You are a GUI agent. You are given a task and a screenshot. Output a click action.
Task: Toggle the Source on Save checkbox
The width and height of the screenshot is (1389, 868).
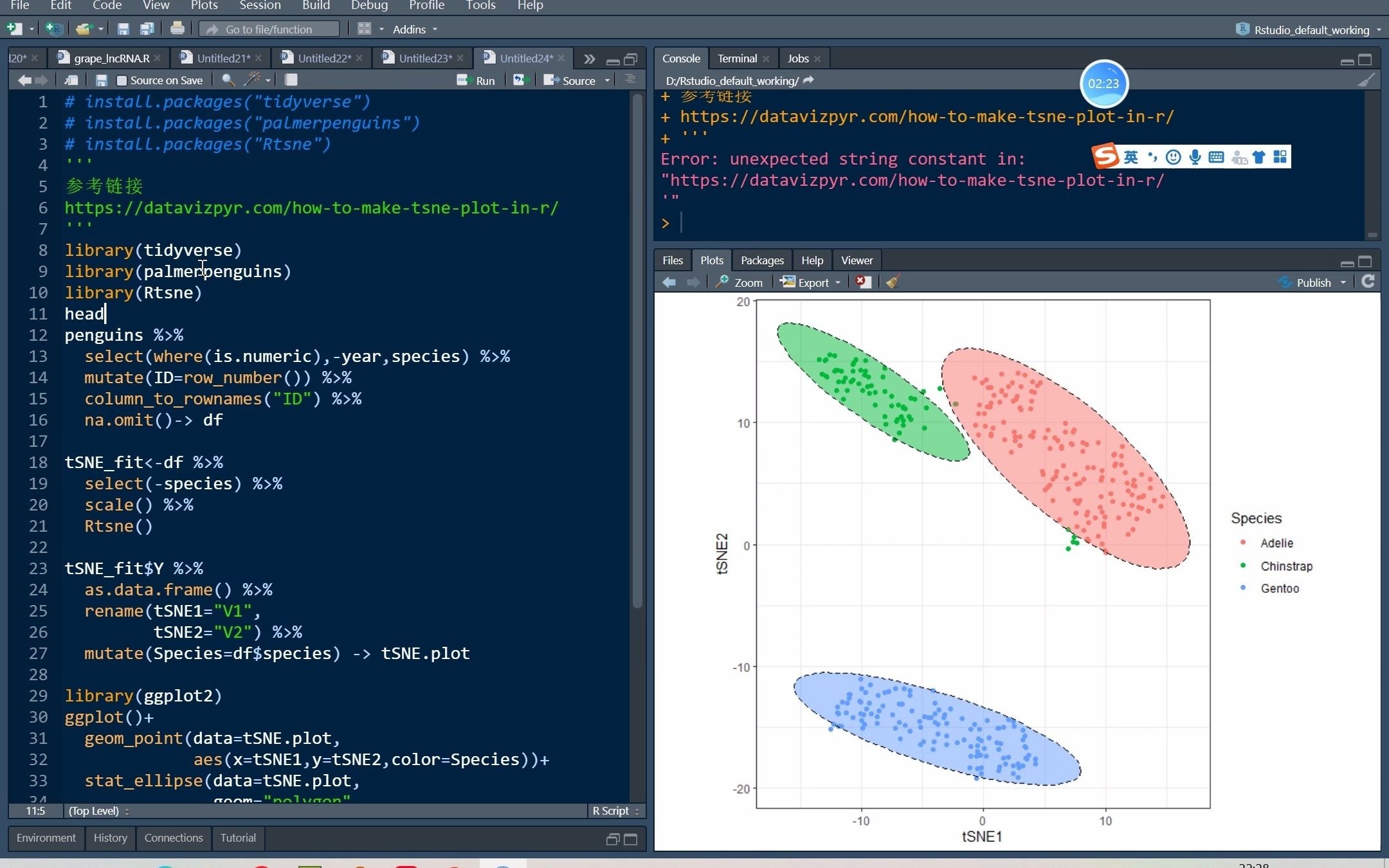click(x=122, y=80)
